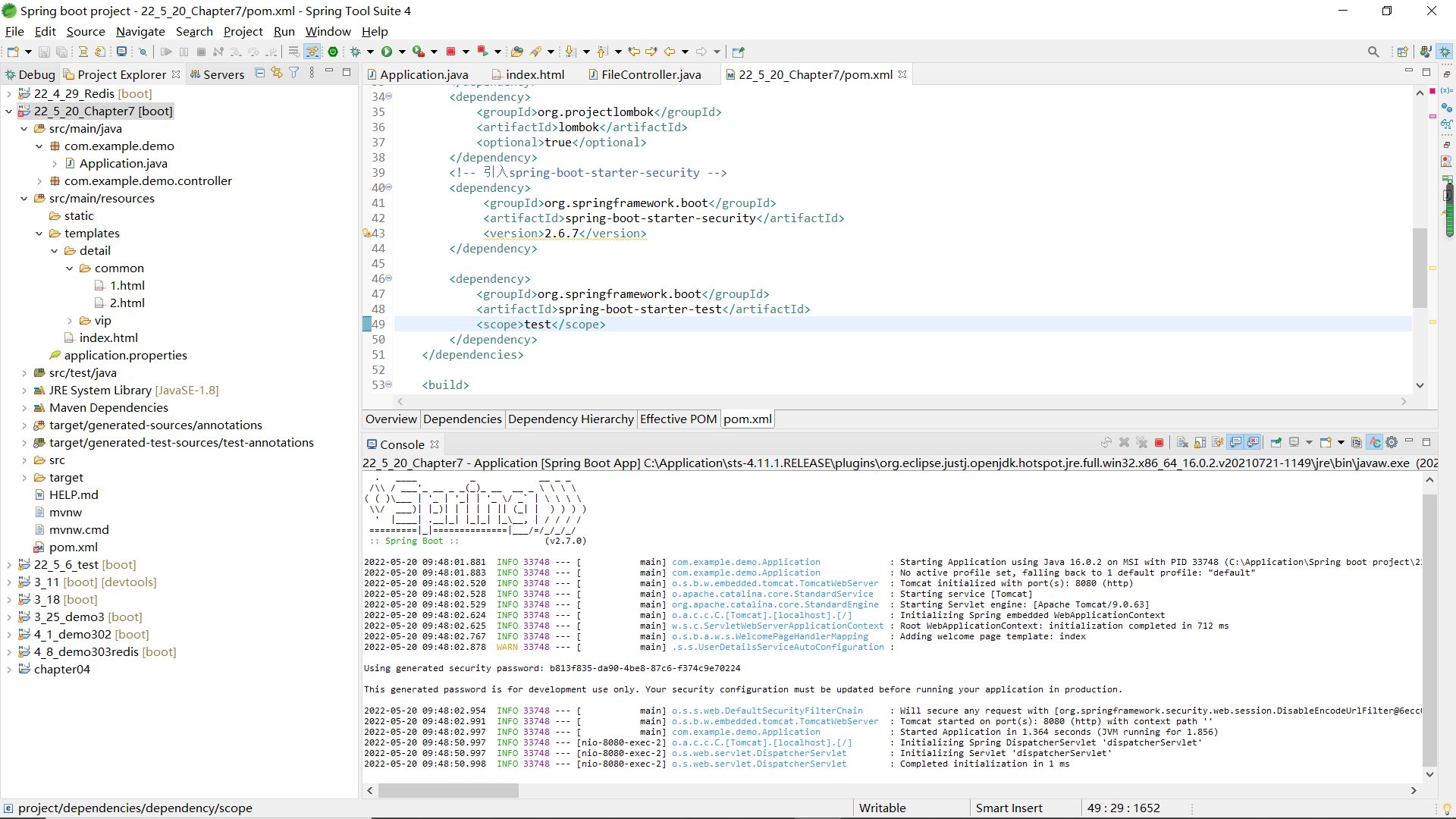Pin the console with the Pin Console icon

pyautogui.click(x=1276, y=442)
